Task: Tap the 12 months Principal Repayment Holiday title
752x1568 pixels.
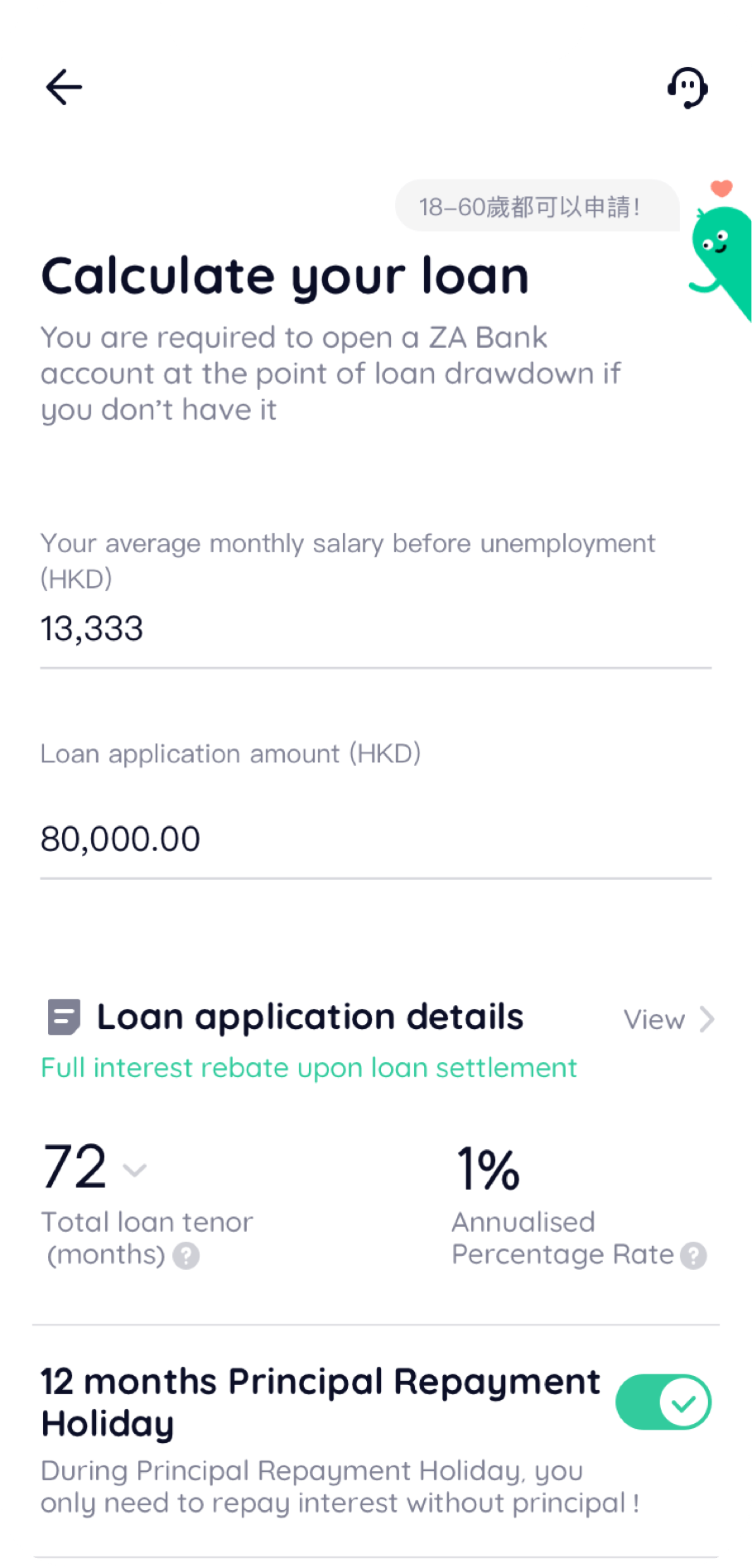Action: tap(321, 1402)
